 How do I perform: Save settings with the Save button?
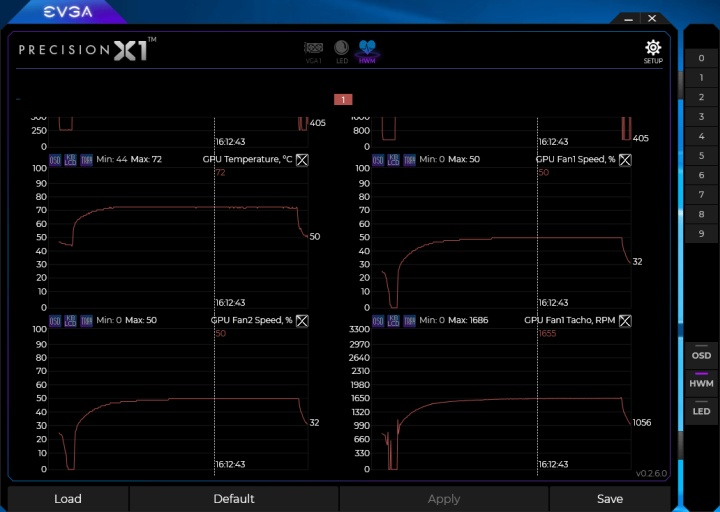610,499
